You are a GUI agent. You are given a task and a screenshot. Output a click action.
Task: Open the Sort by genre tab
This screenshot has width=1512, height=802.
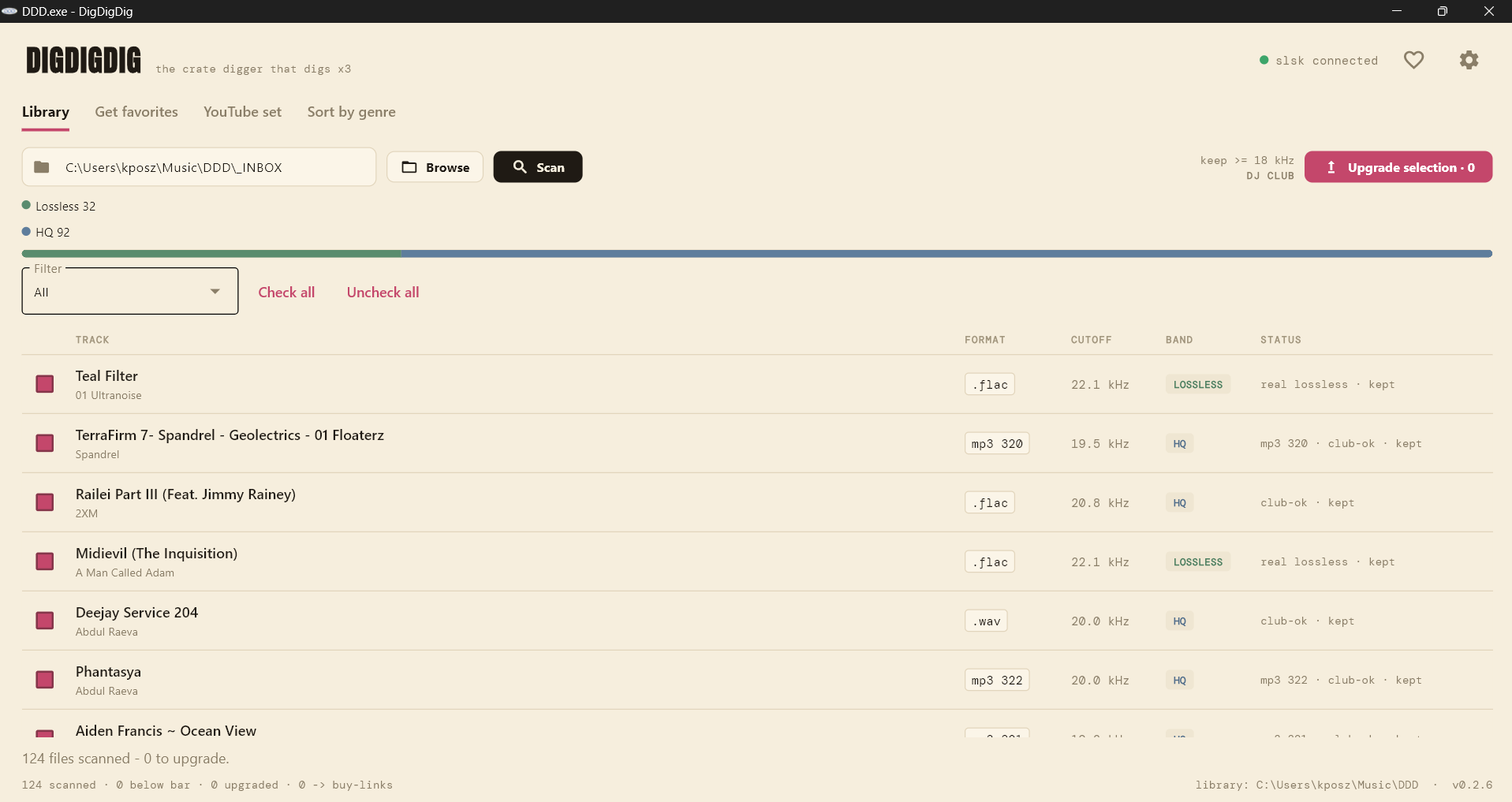(352, 112)
